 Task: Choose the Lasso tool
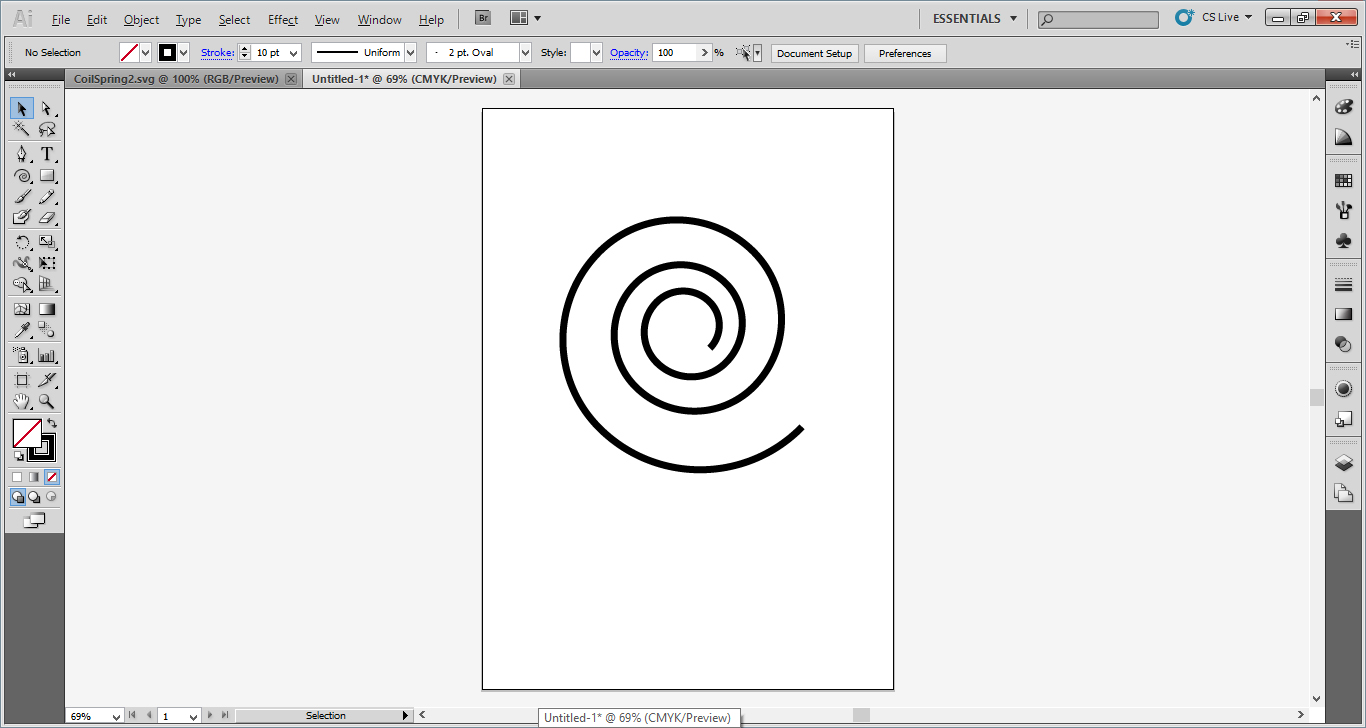[46, 129]
